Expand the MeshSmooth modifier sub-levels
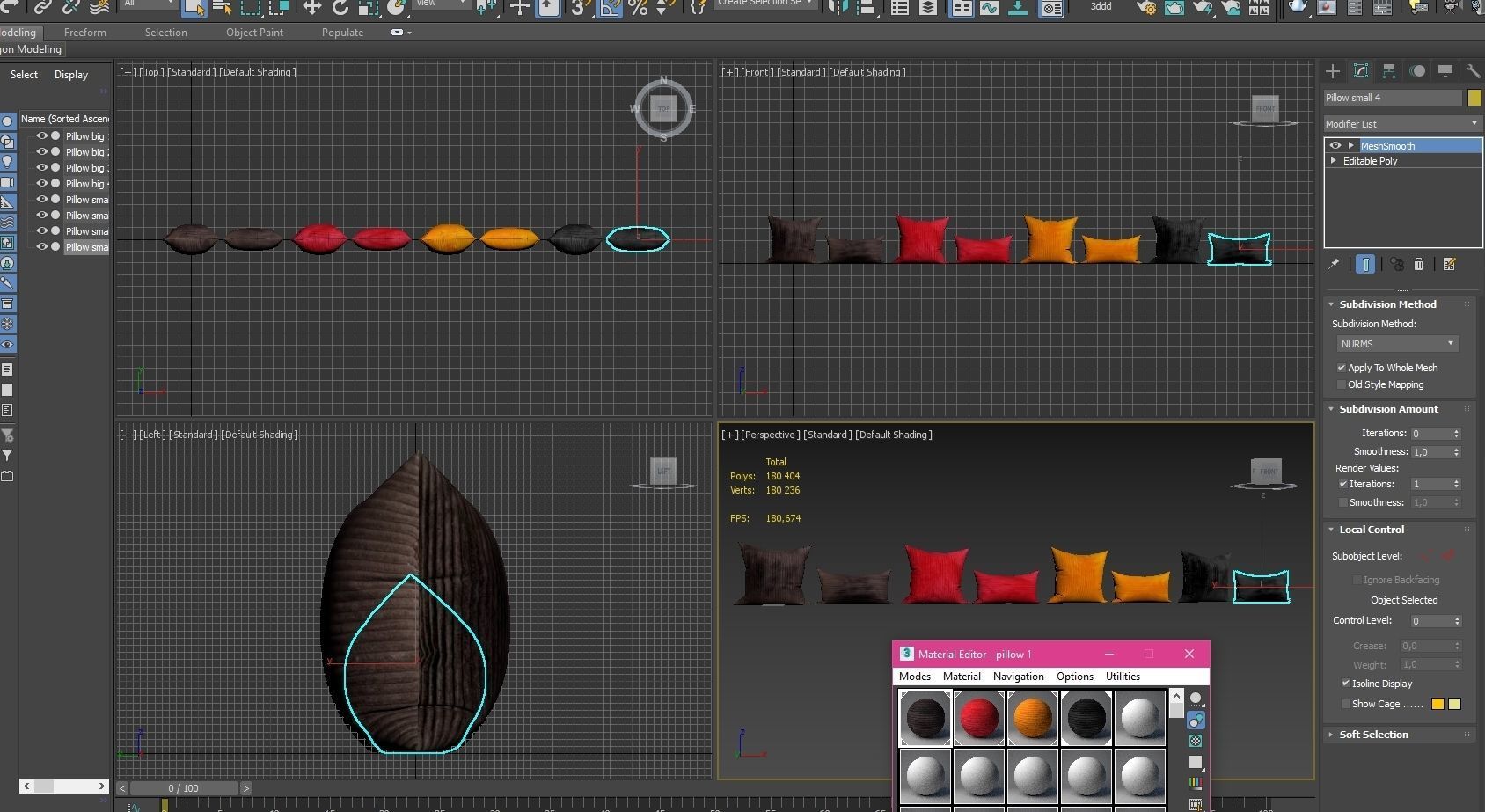 (x=1350, y=146)
